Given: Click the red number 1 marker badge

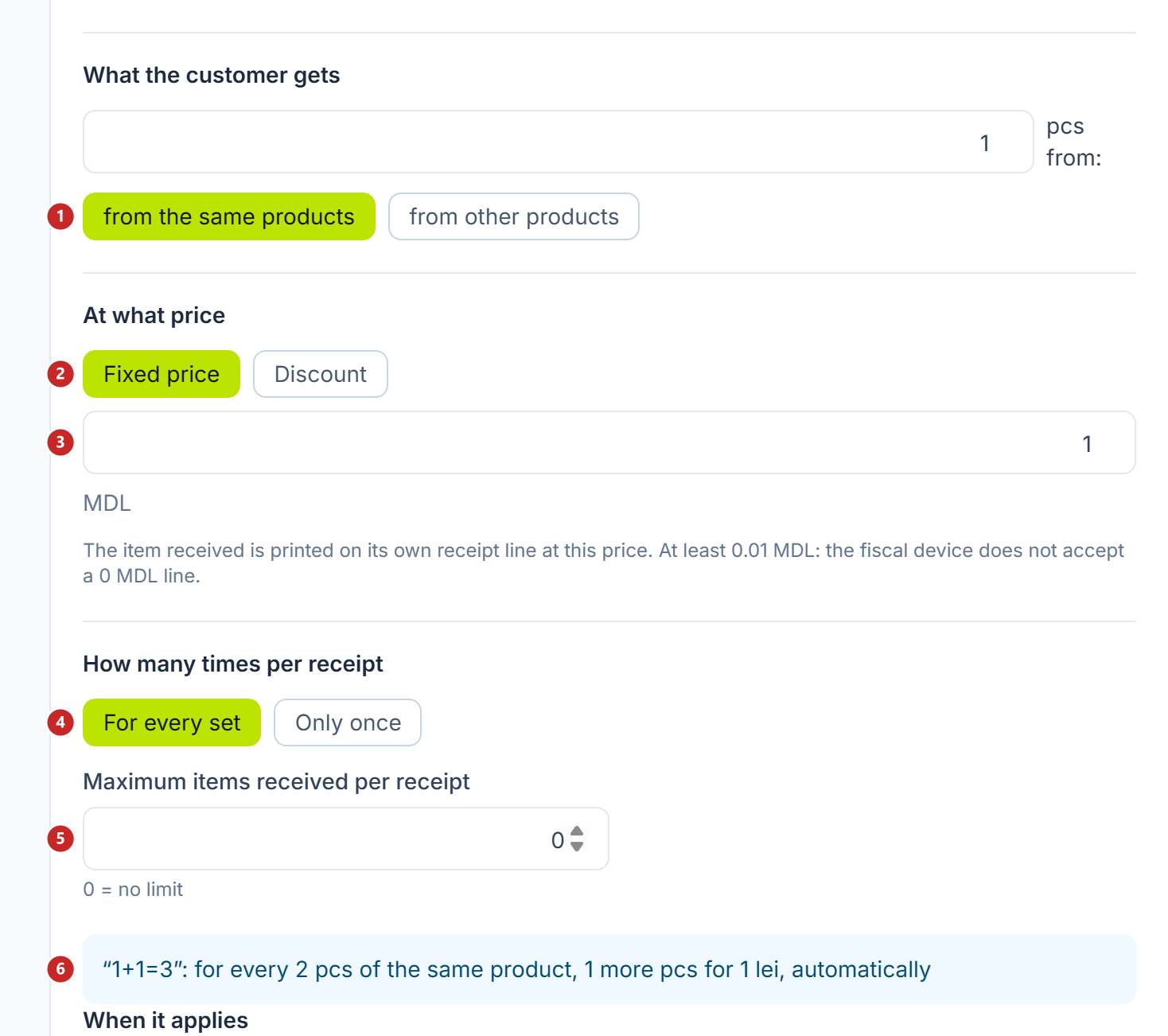Looking at the screenshot, I should point(60,216).
